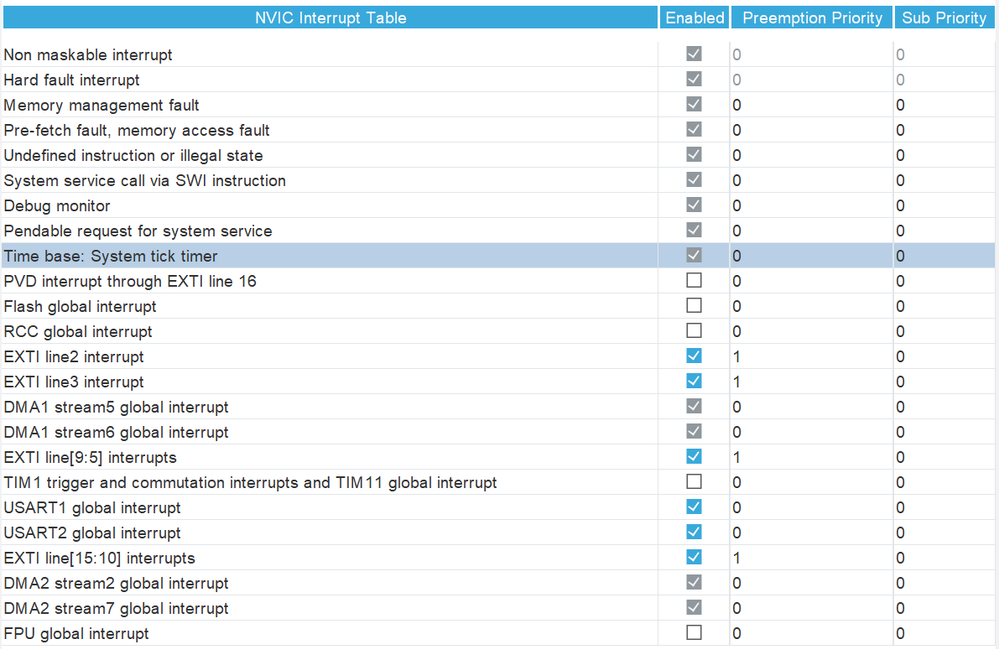Select DMA1 stream6 global interrupt label
Viewport: 999px width, 649px height.
coord(116,432)
